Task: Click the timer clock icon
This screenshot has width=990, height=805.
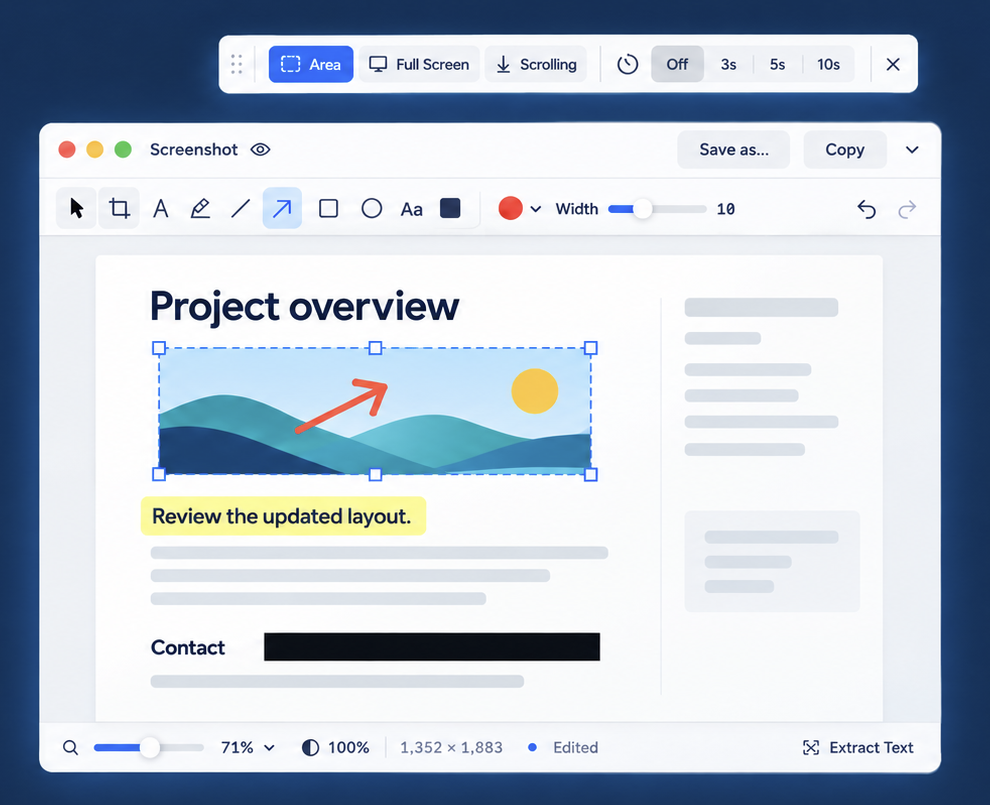Action: [628, 64]
